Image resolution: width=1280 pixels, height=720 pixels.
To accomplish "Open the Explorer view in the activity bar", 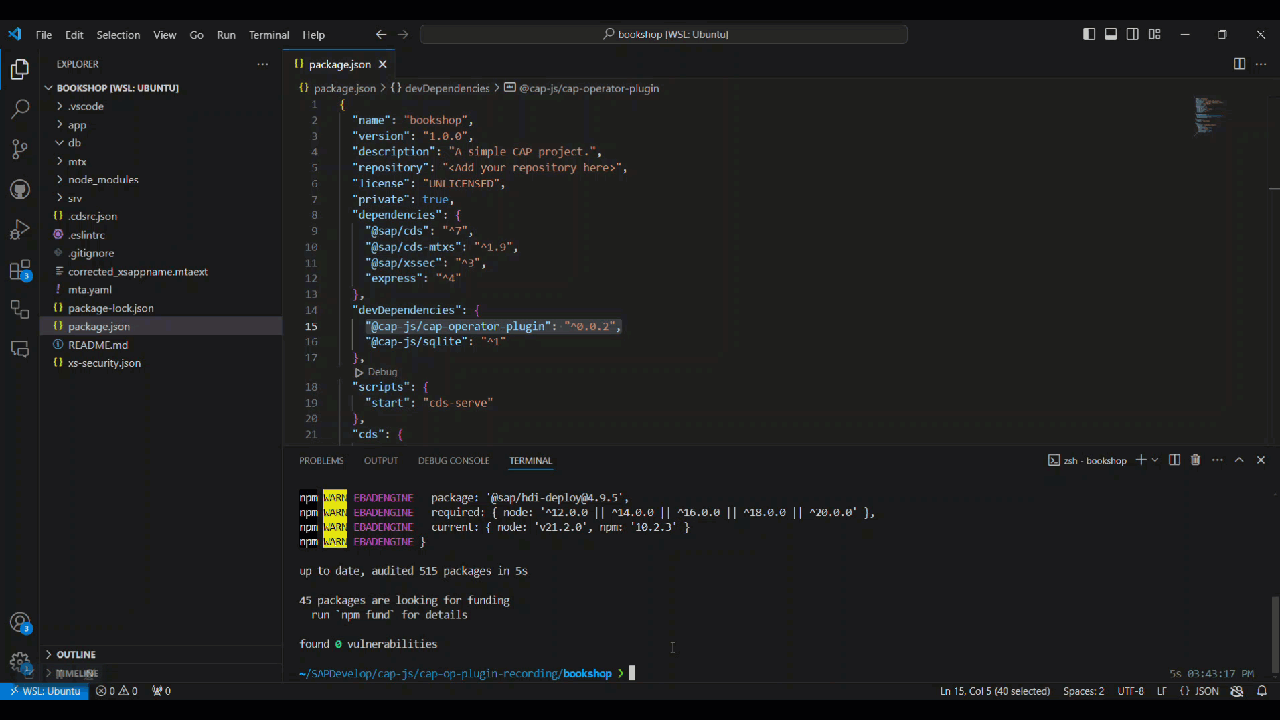I will coord(19,70).
